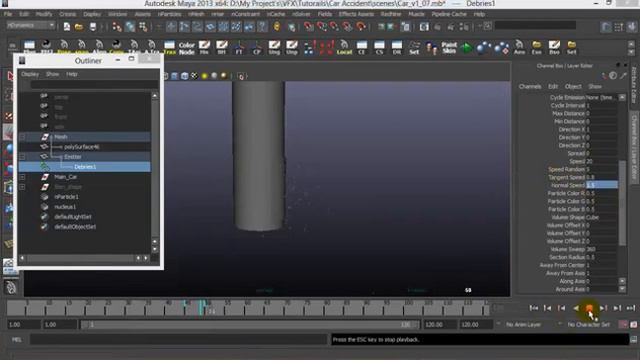The image size is (640, 360).
Task: Click the Set shelf icon next to OR
Action: tap(414, 48)
